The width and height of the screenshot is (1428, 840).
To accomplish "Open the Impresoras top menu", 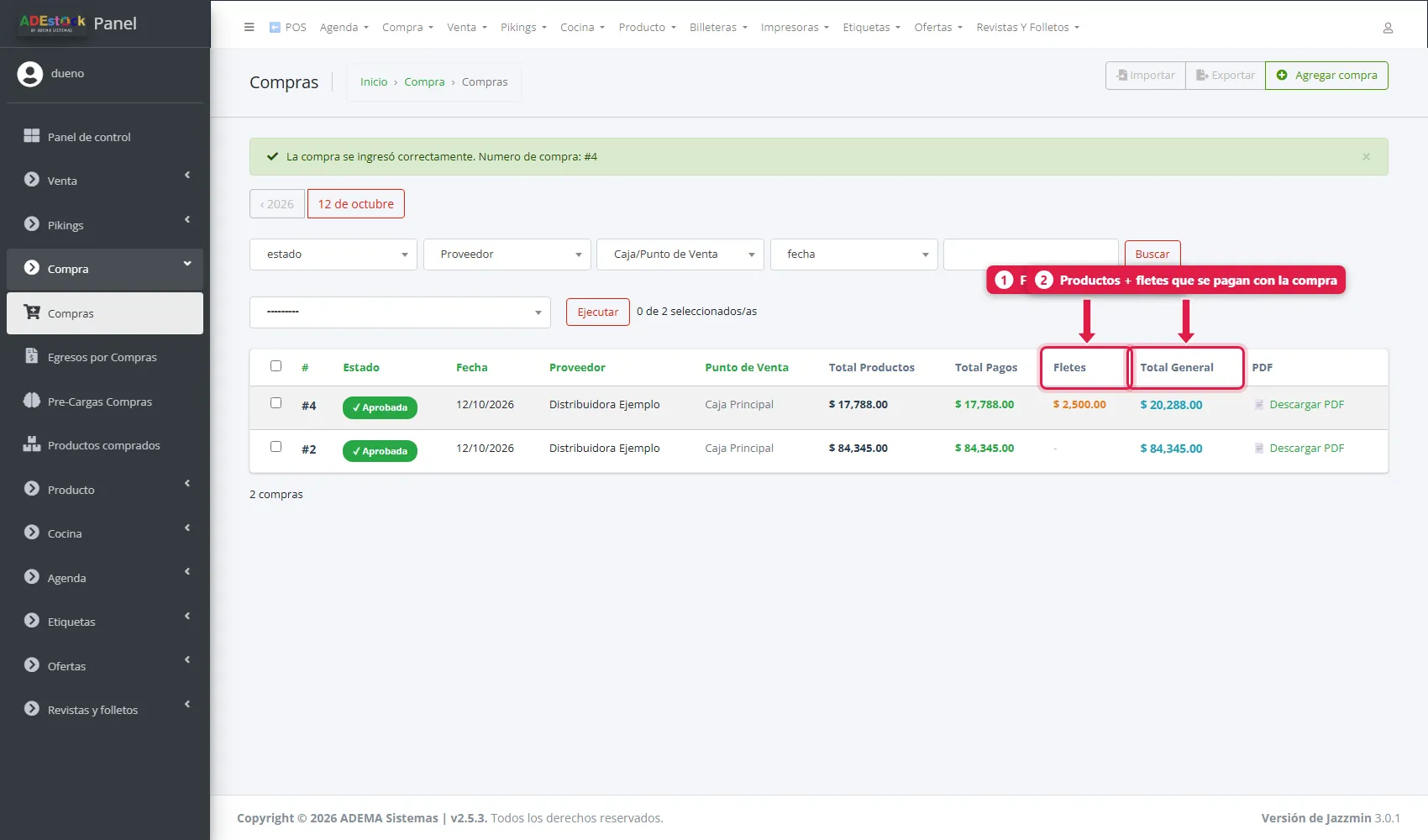I will pos(795,28).
